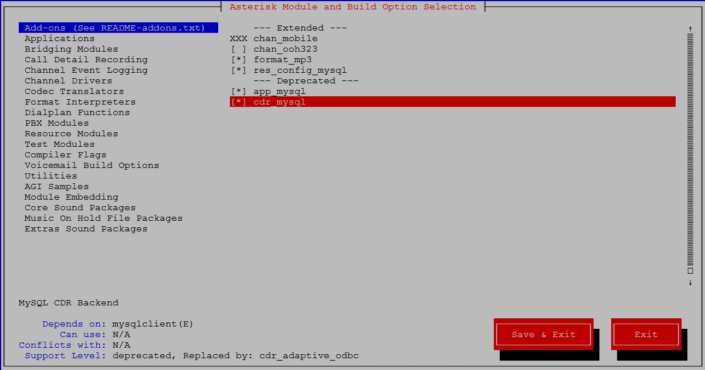Click the scrollbar up arrow
The image size is (705, 370).
(x=690, y=29)
